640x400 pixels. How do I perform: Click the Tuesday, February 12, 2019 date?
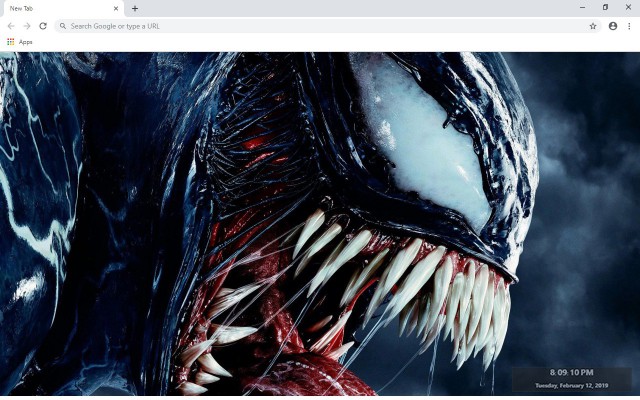coord(571,385)
